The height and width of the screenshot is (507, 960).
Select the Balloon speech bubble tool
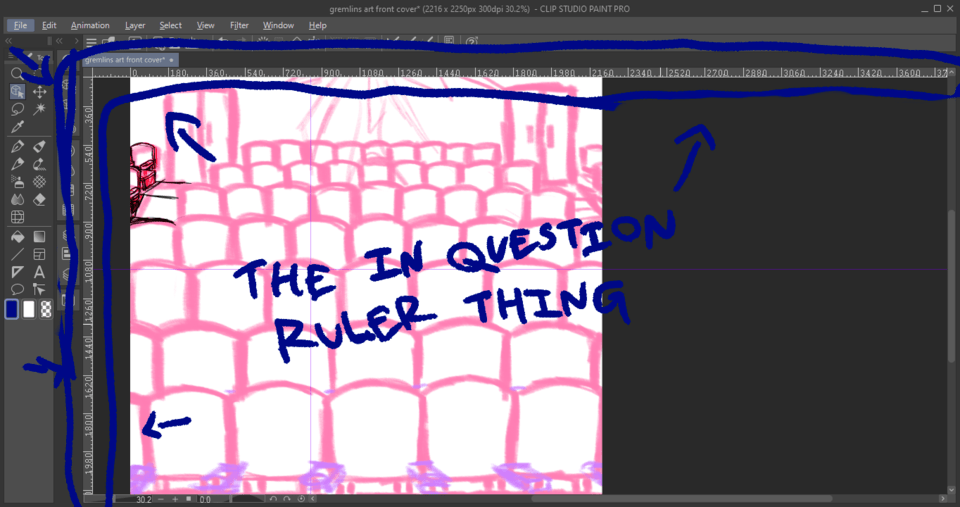(x=17, y=289)
